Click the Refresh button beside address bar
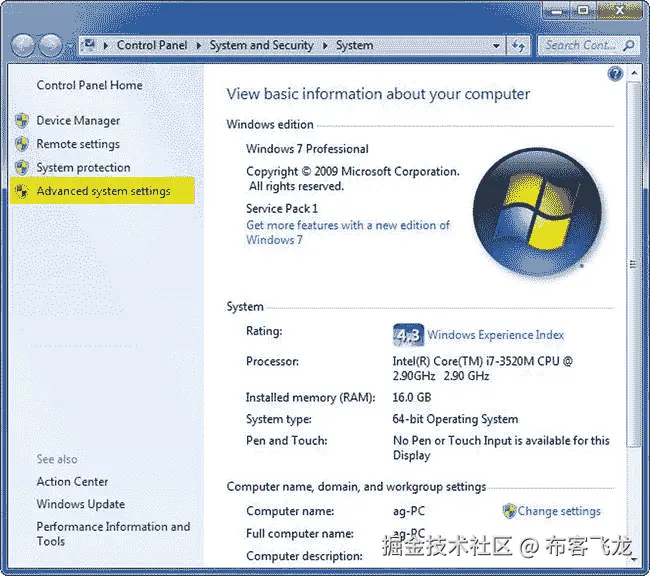The width and height of the screenshot is (650, 576). pyautogui.click(x=518, y=45)
